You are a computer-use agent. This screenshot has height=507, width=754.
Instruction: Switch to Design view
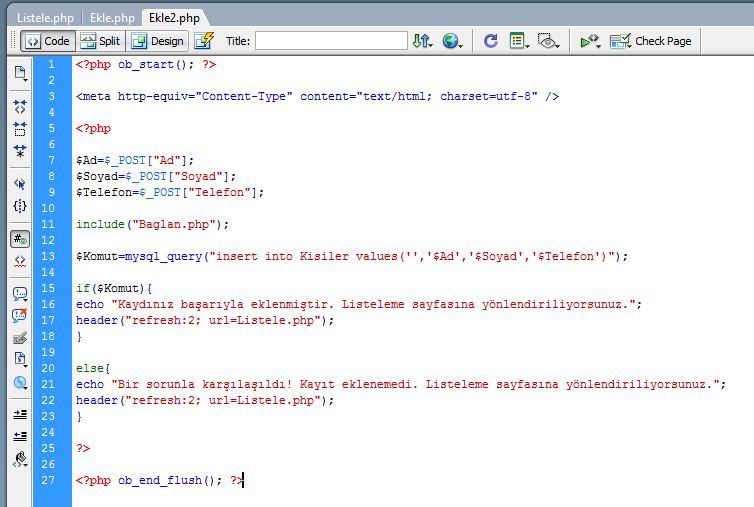tap(158, 41)
